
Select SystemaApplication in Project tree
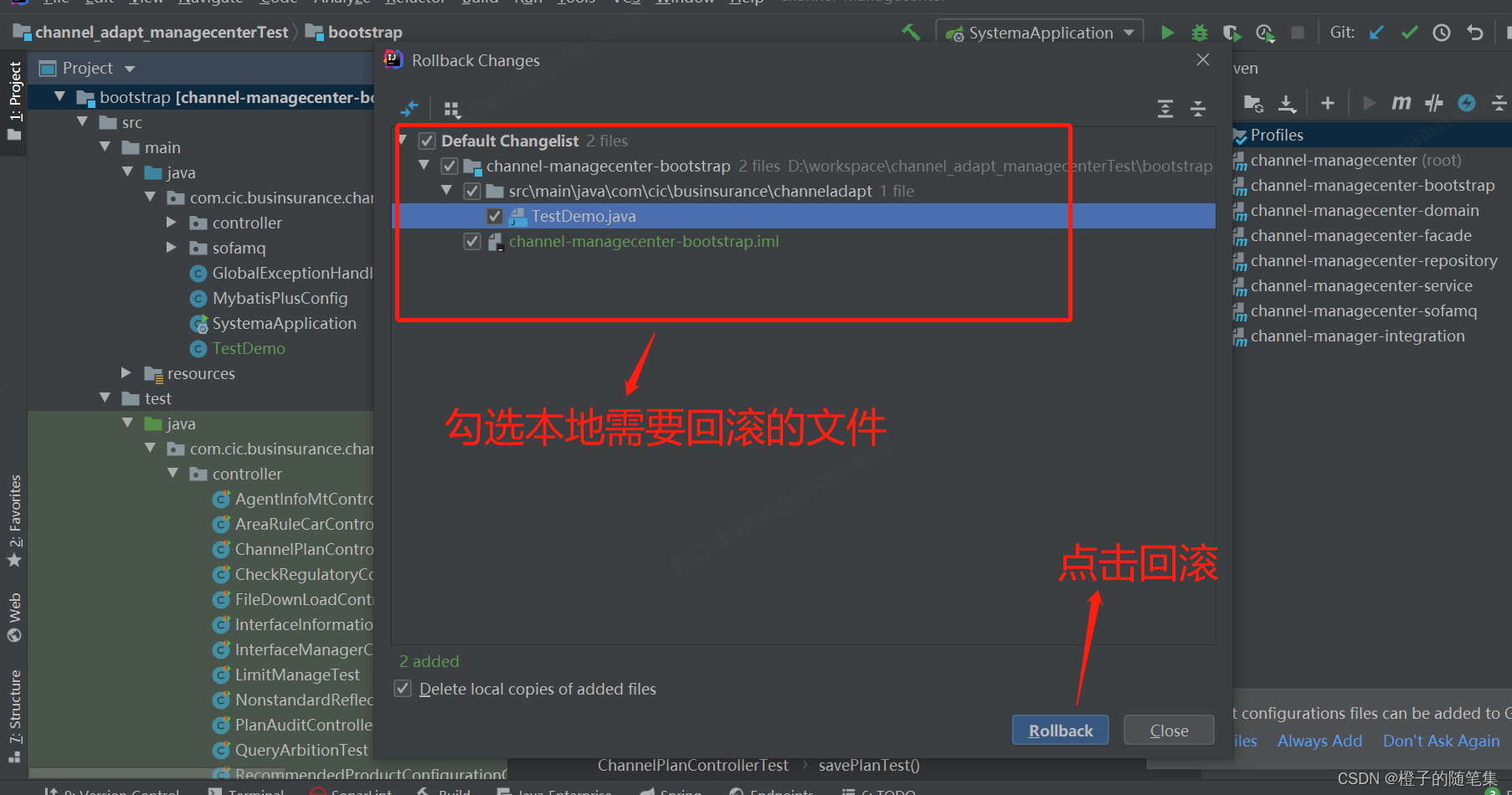(x=284, y=323)
